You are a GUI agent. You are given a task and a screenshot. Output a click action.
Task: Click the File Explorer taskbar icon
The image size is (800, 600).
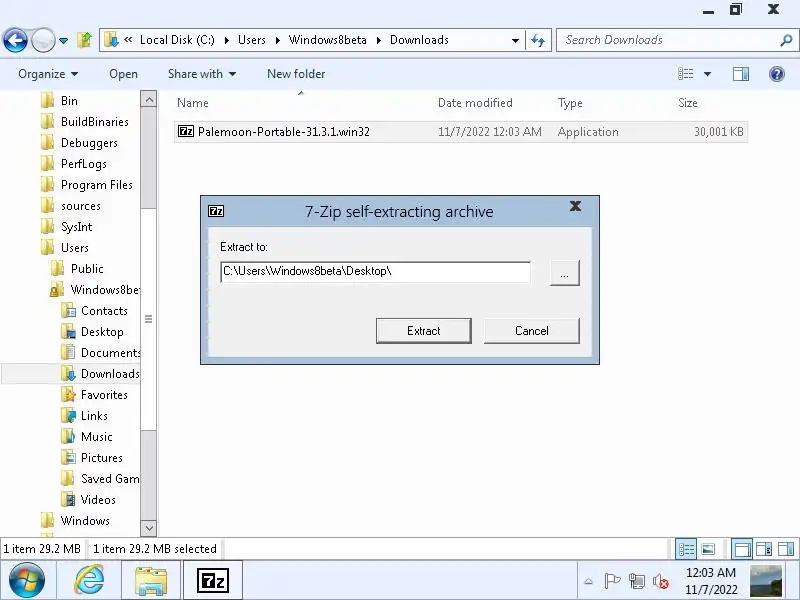[x=151, y=581]
